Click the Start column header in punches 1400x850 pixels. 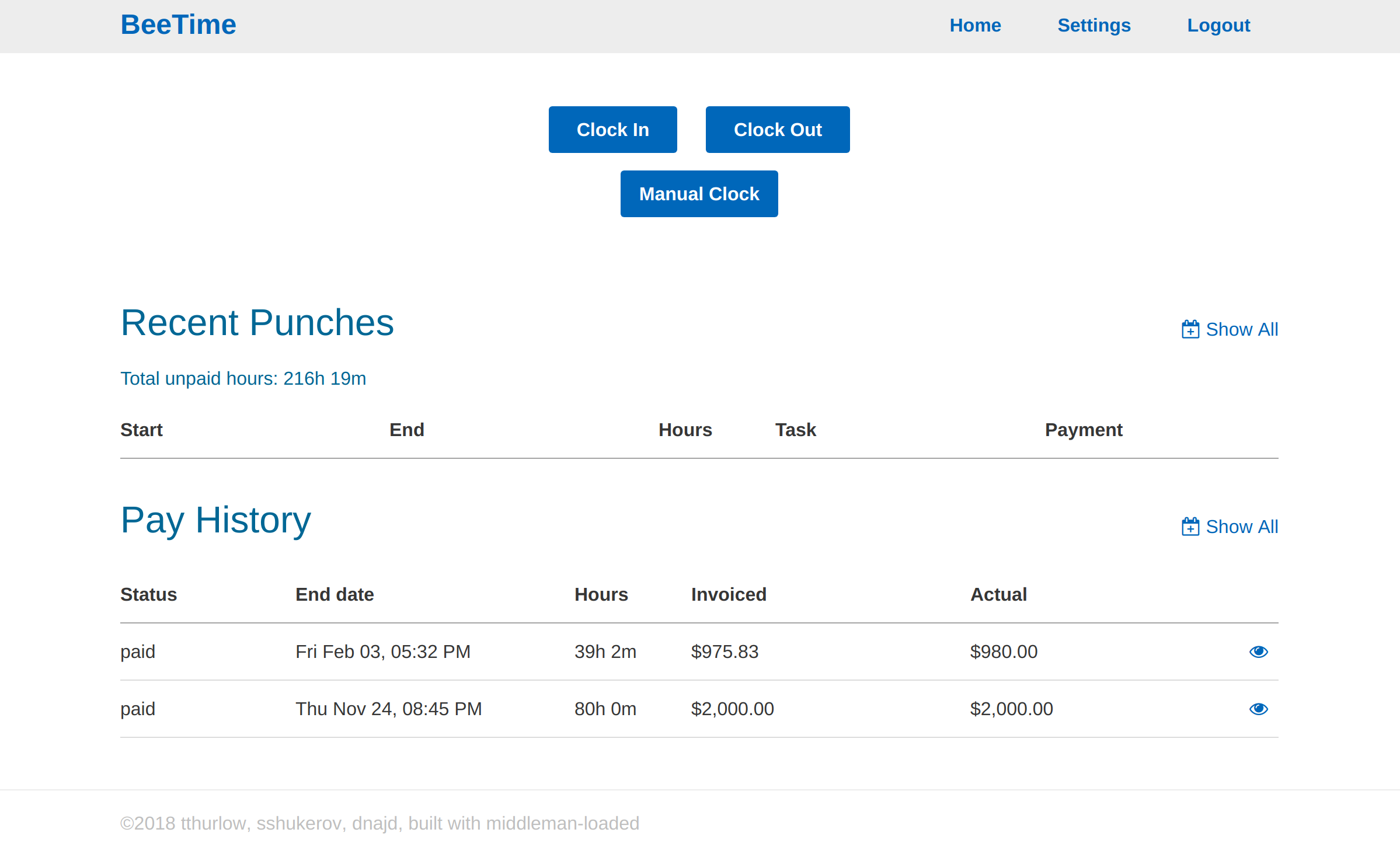141,430
